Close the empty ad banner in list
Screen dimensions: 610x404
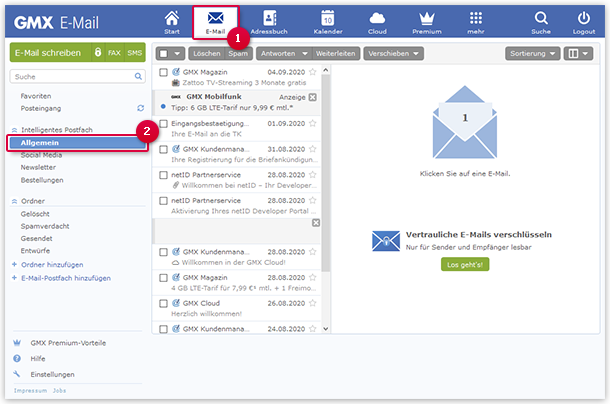(x=316, y=223)
